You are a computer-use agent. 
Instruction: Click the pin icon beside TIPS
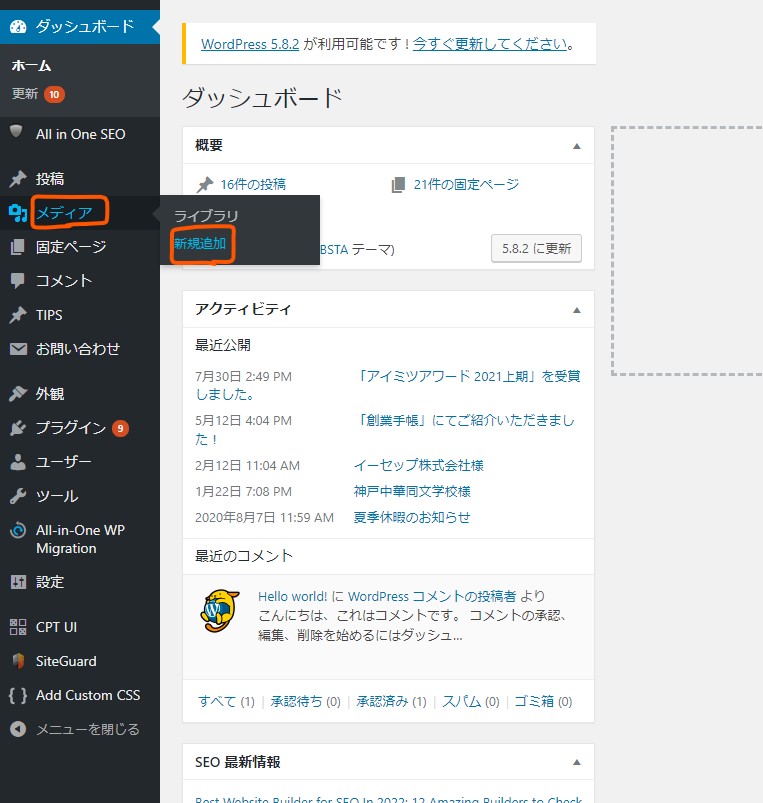(x=18, y=315)
